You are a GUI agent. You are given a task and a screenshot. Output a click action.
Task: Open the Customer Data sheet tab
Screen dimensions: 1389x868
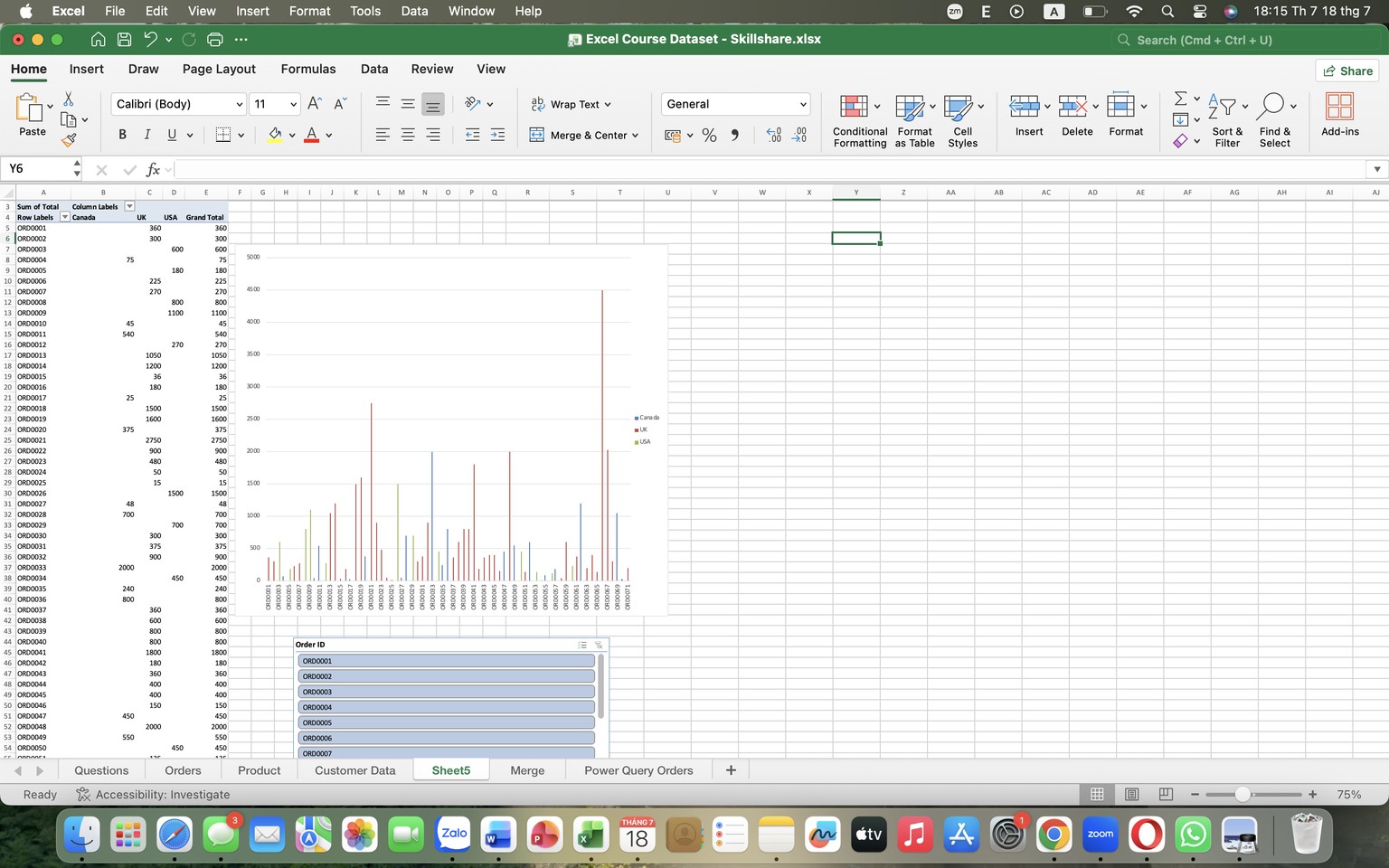(x=355, y=770)
